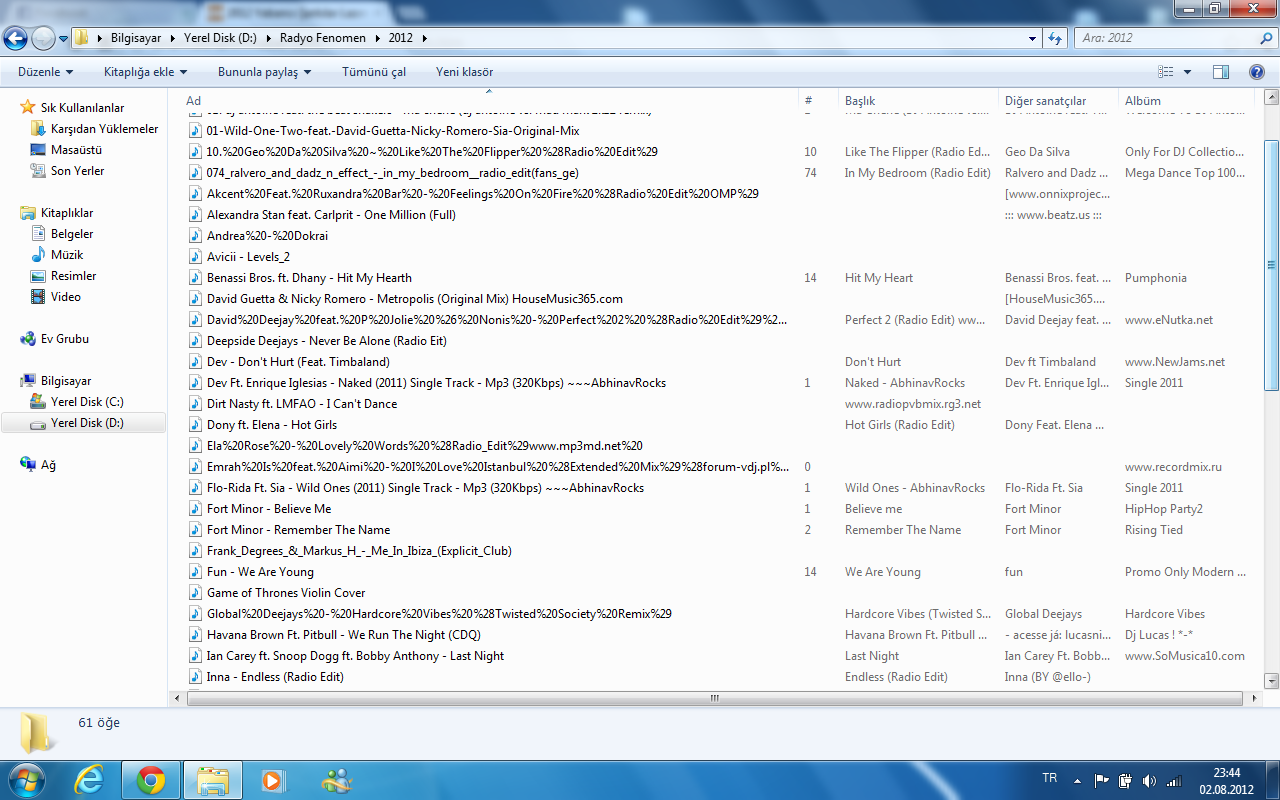Open Windows Media Player from taskbar
Screen dimensions: 1280x800
coord(272,780)
